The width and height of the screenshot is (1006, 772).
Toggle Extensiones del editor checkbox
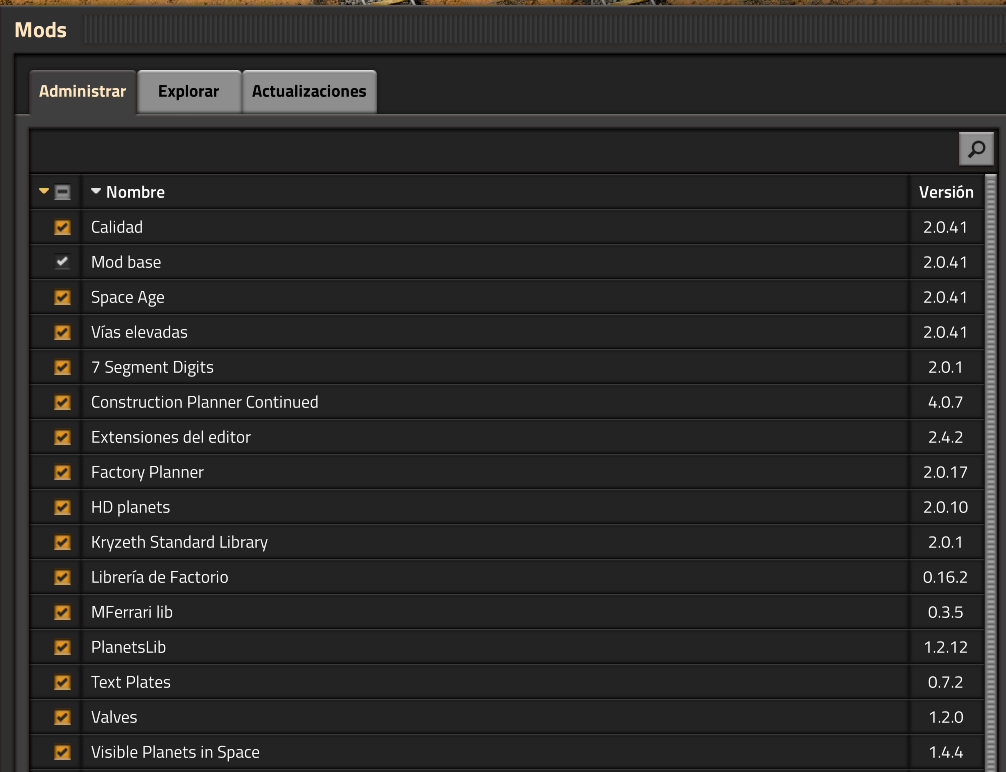pyautogui.click(x=62, y=437)
